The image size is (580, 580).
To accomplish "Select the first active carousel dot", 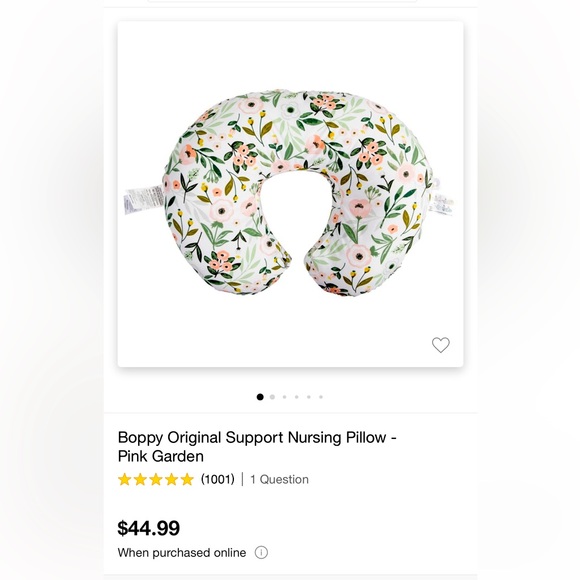I will coord(260,397).
